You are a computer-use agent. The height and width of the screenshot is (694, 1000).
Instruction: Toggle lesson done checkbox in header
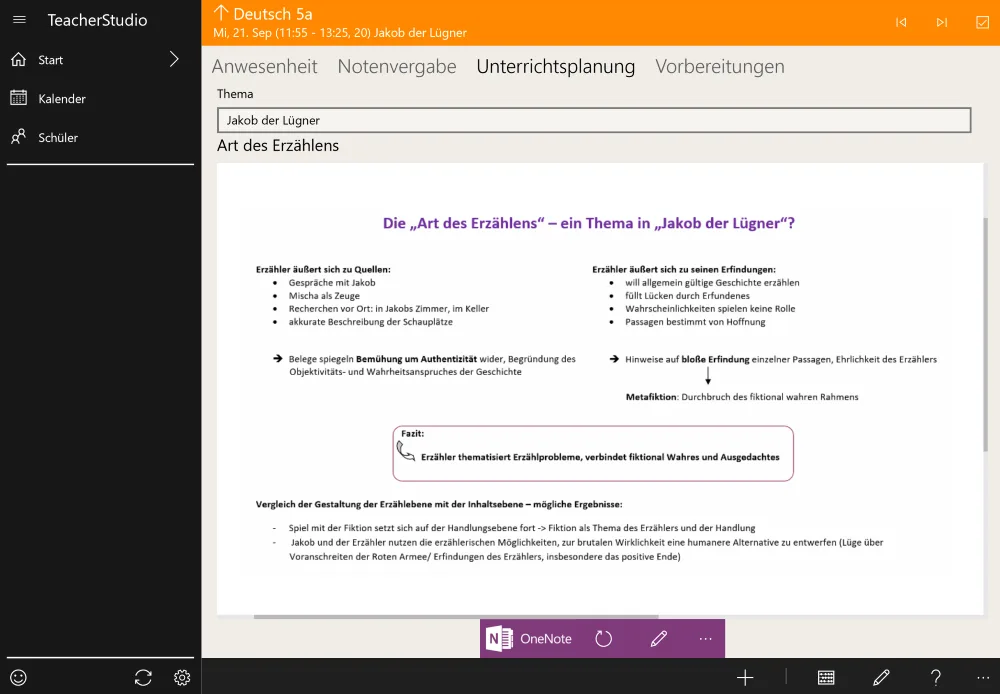[983, 22]
